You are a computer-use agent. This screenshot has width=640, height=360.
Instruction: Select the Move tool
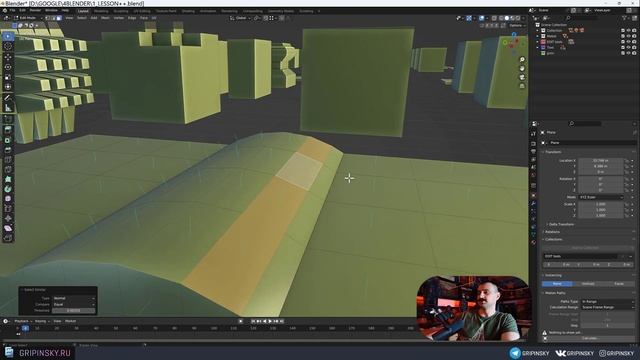8,57
